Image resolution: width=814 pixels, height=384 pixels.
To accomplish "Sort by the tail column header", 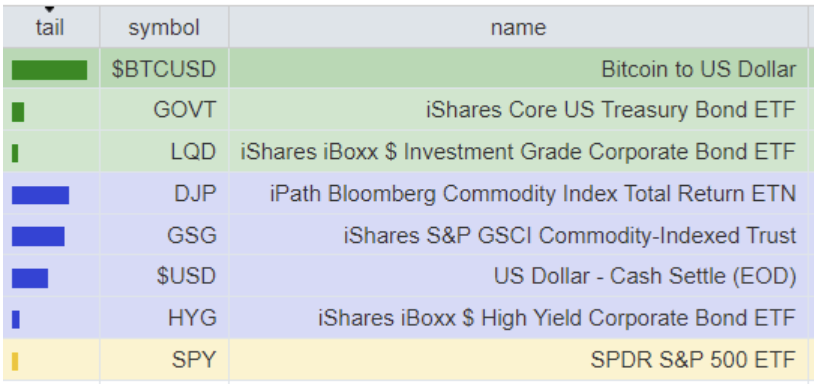I will [50, 28].
